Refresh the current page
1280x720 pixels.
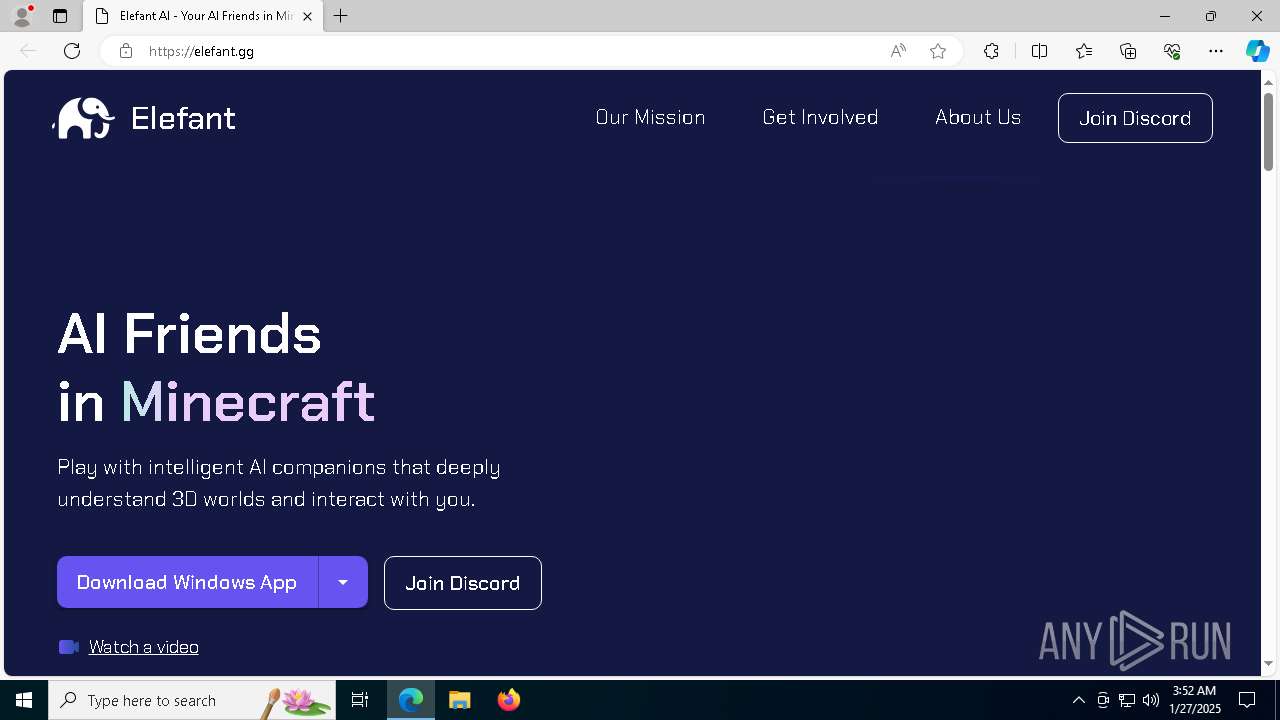[x=72, y=51]
